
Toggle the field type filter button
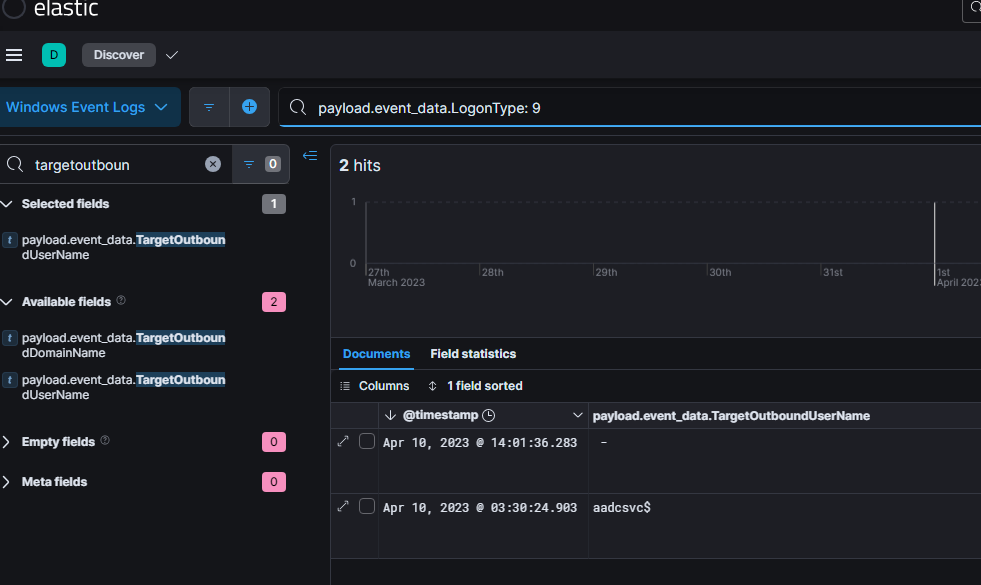(260, 164)
